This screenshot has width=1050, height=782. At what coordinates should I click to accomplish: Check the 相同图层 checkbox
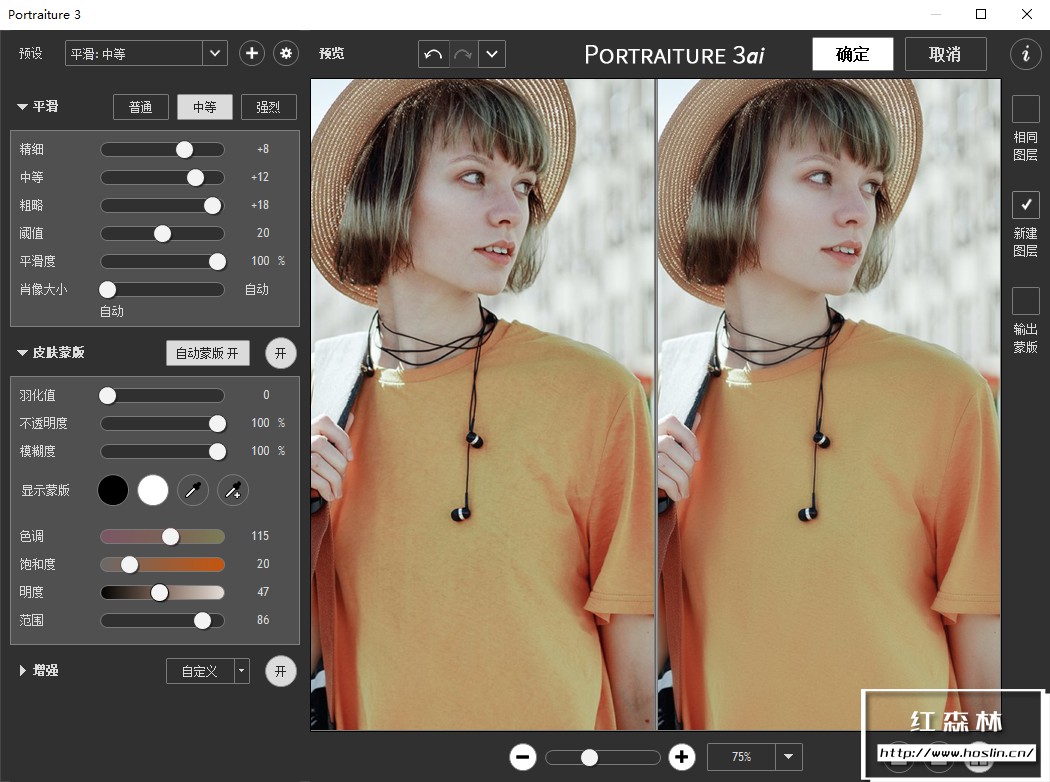click(1025, 109)
